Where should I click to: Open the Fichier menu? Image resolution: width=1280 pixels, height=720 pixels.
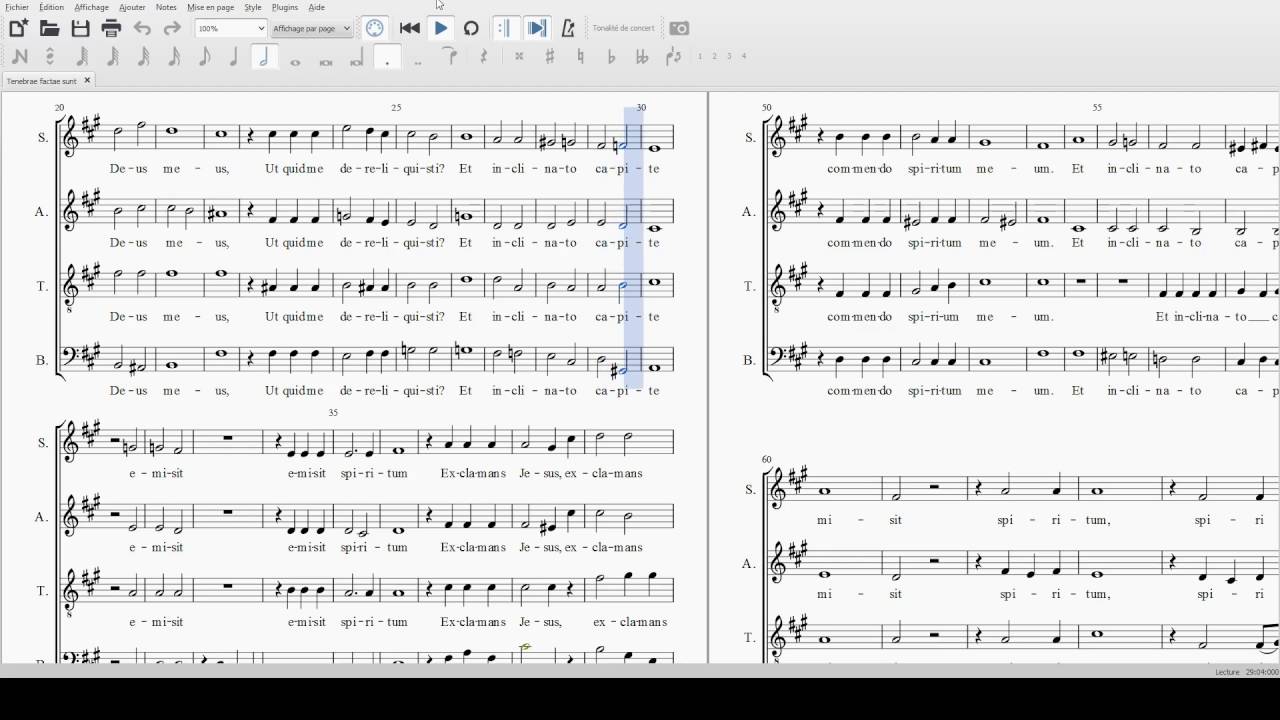(17, 7)
